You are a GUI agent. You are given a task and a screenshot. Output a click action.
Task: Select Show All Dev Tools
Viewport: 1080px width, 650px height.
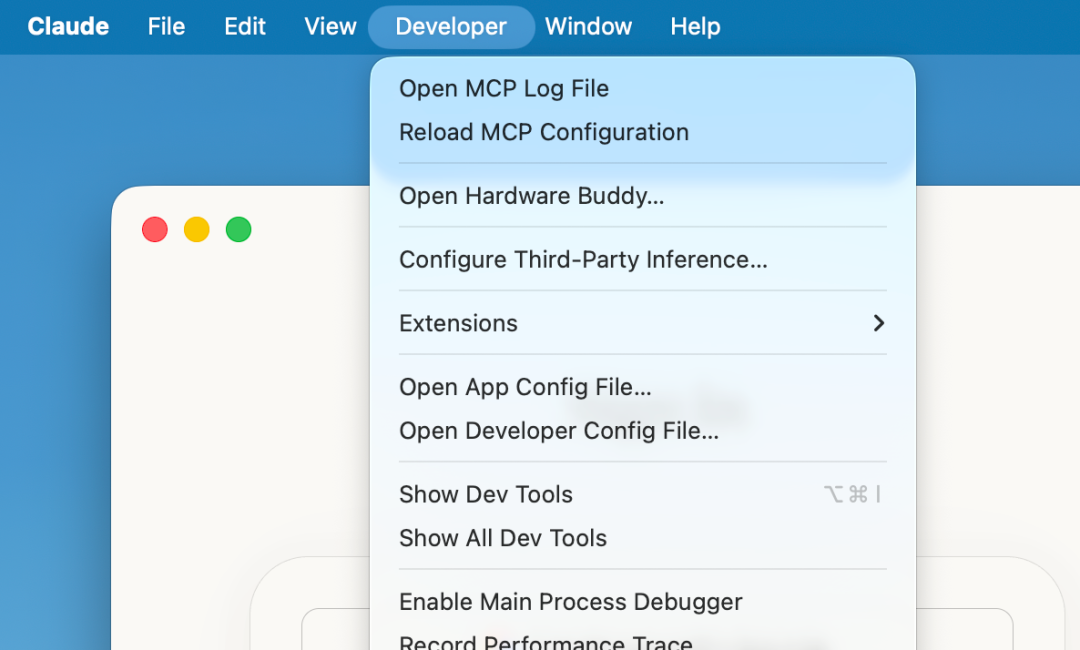[503, 538]
